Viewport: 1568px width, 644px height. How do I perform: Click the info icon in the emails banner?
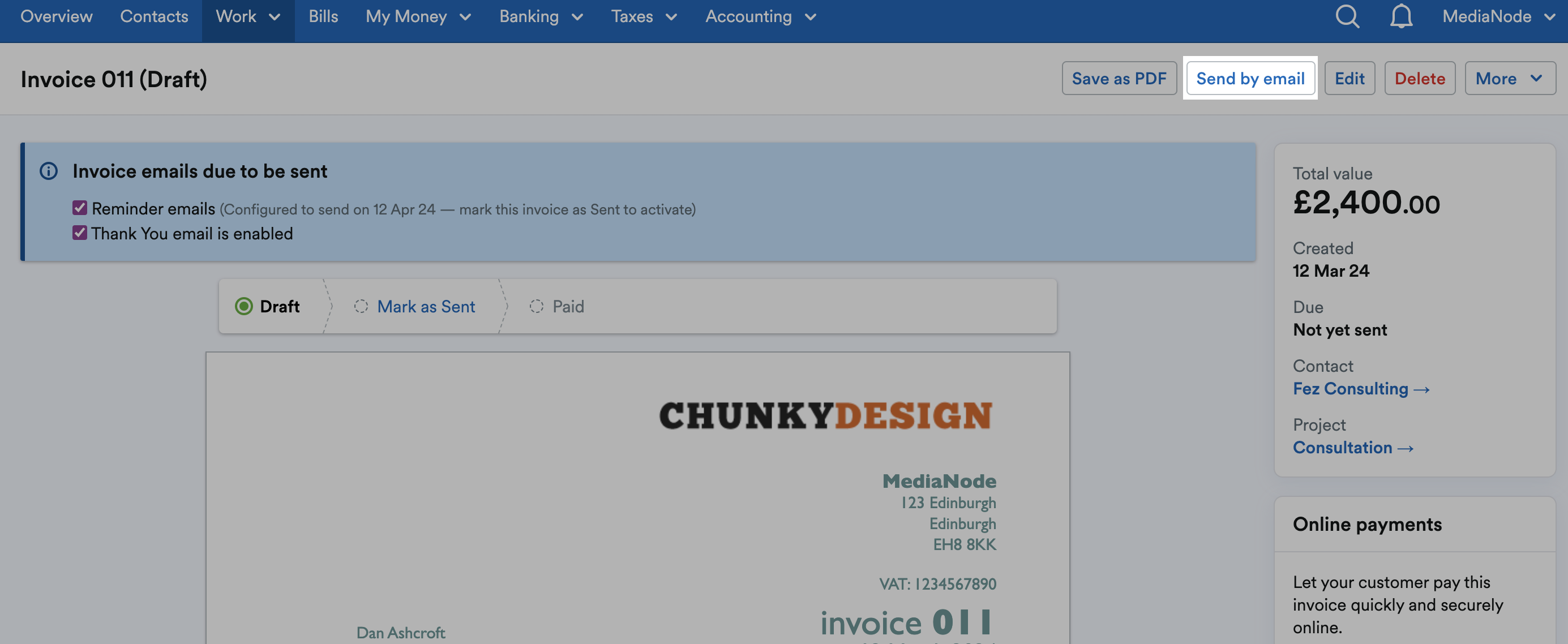point(49,171)
